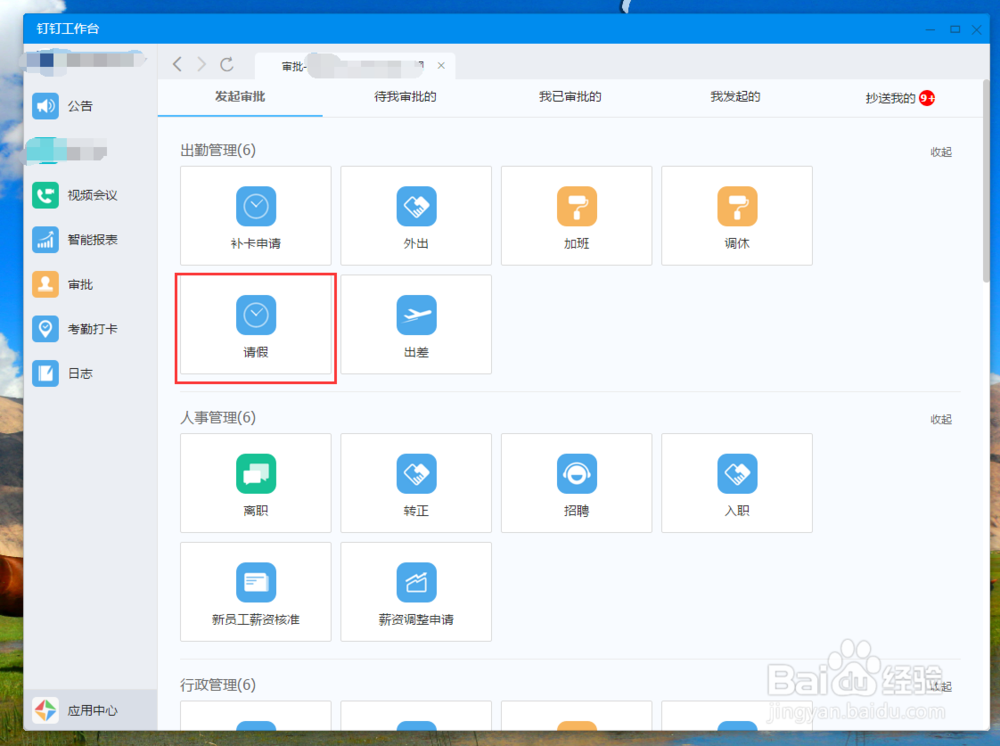
Task: Open the 新员工薪资核准 form
Action: (x=256, y=591)
